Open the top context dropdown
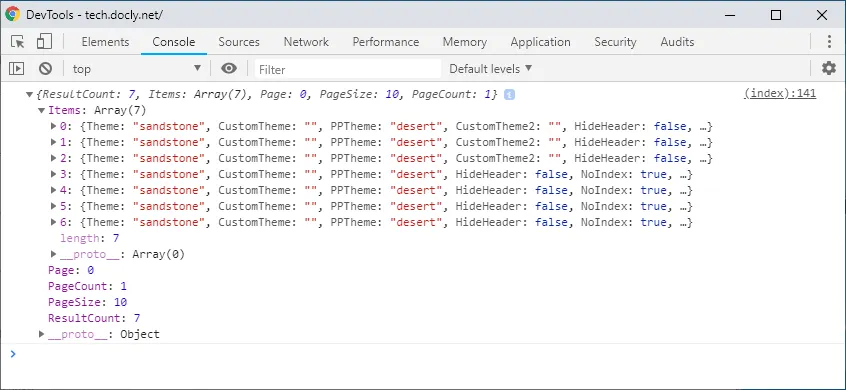The height and width of the screenshot is (390, 846). (x=137, y=69)
